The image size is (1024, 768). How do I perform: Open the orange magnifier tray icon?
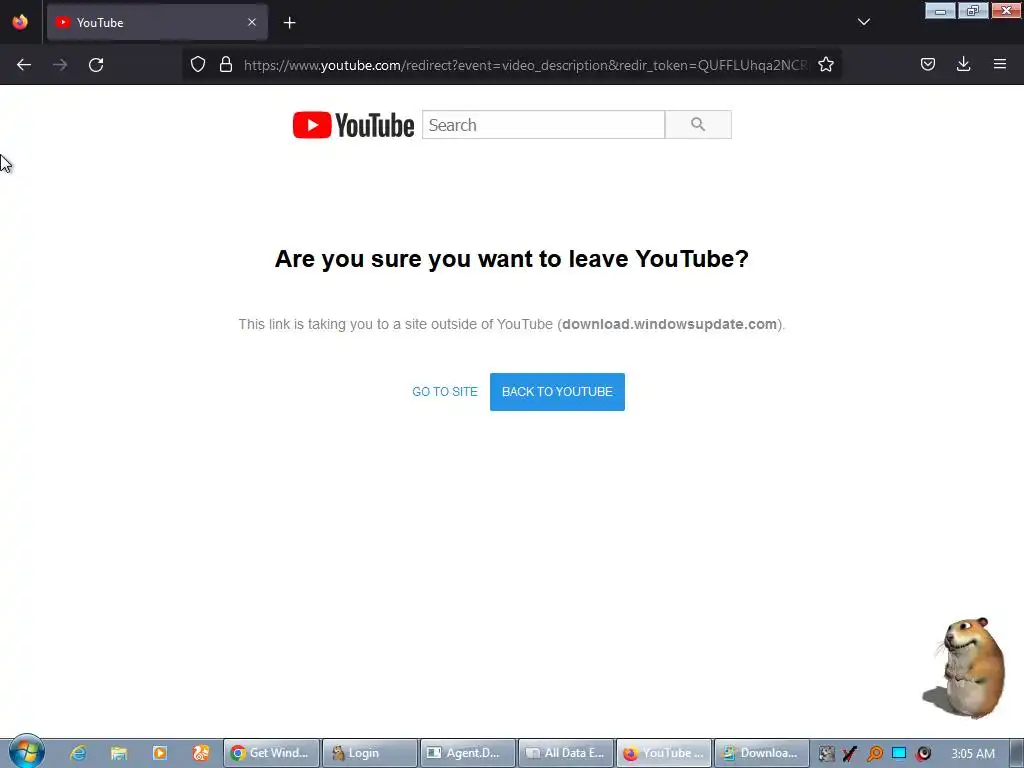tap(874, 754)
